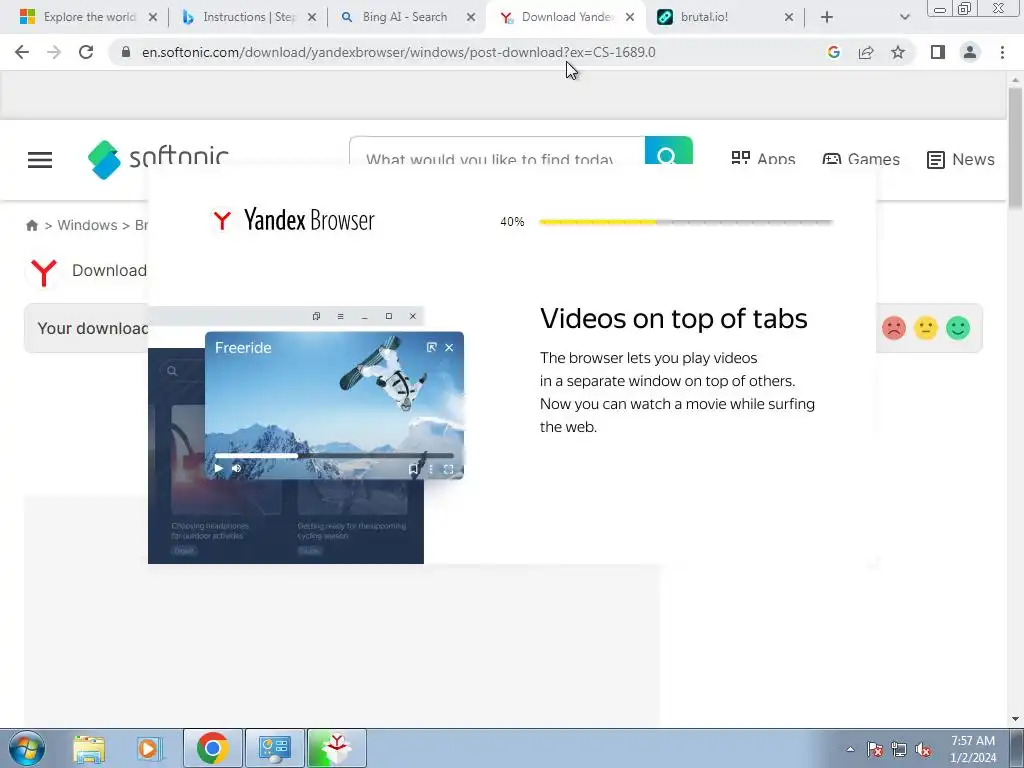Click the bookmark icon in Freeride video
The image size is (1024, 768).
click(x=413, y=470)
